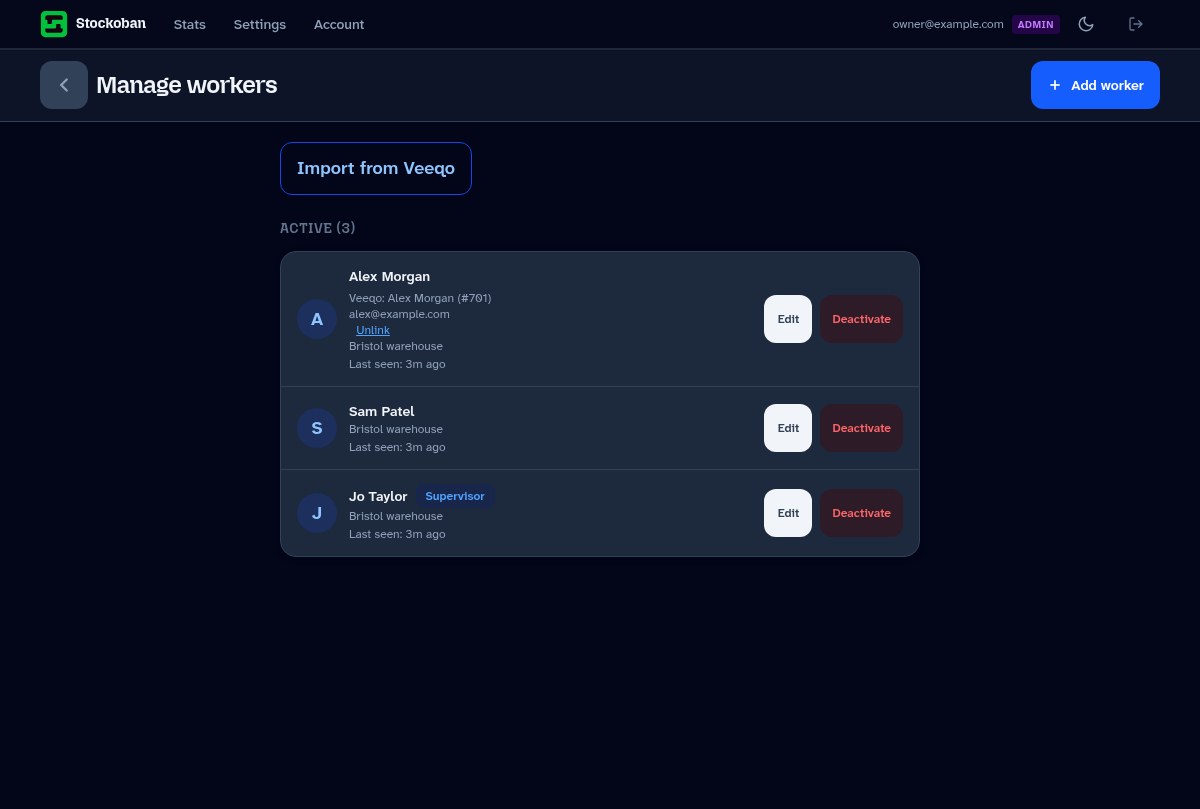The width and height of the screenshot is (1200, 809).
Task: Deactivate Alex Morgan
Action: click(x=861, y=319)
